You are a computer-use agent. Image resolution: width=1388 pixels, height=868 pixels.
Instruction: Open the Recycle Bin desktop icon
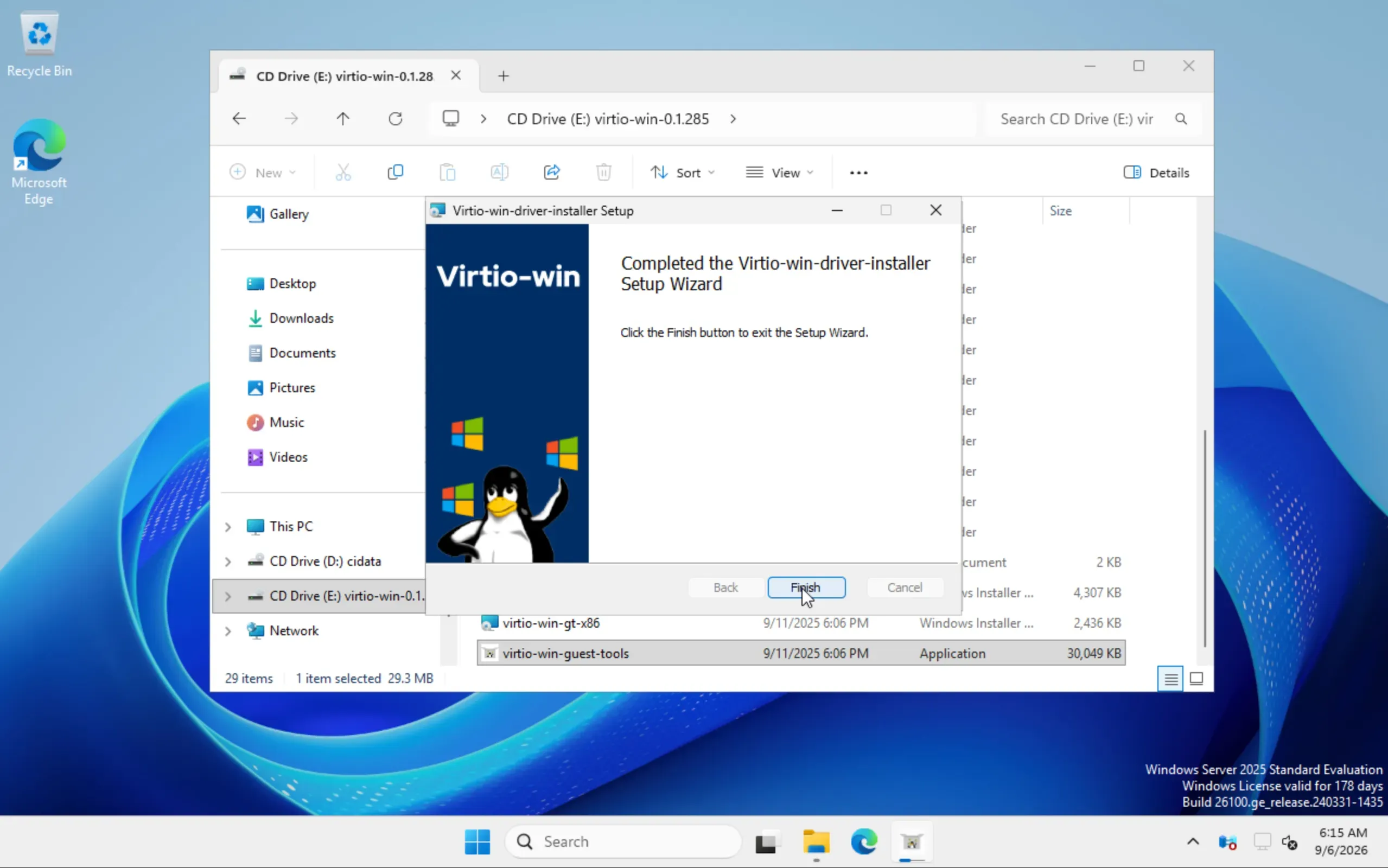[39, 45]
